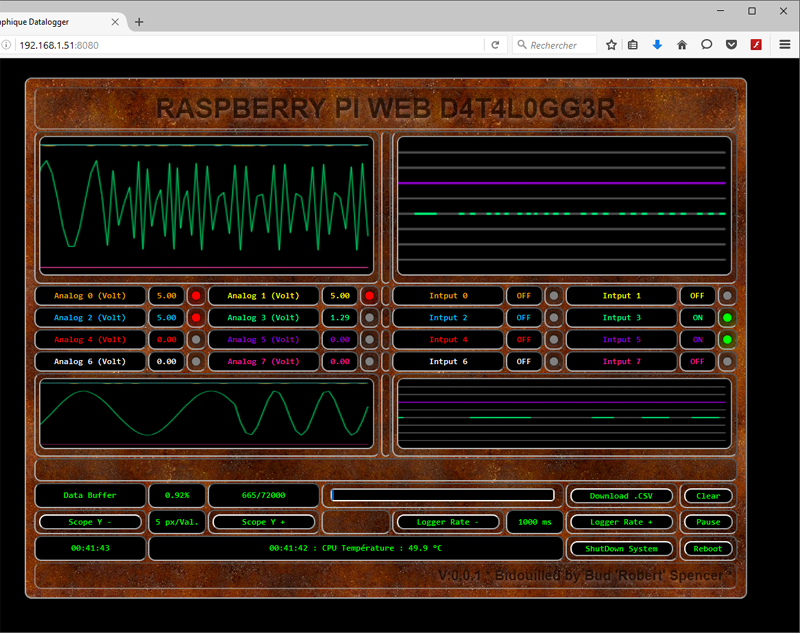This screenshot has width=800, height=633.
Task: Click the ShutDown System button
Action: click(x=621, y=549)
